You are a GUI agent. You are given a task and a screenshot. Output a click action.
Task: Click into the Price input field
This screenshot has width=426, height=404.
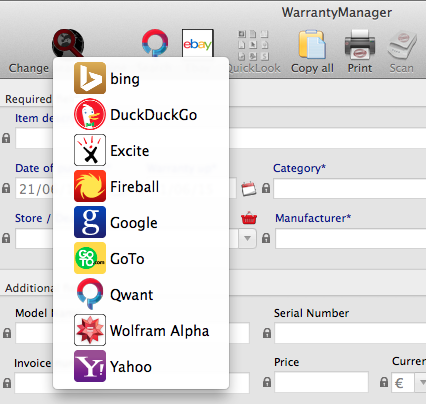tap(322, 382)
